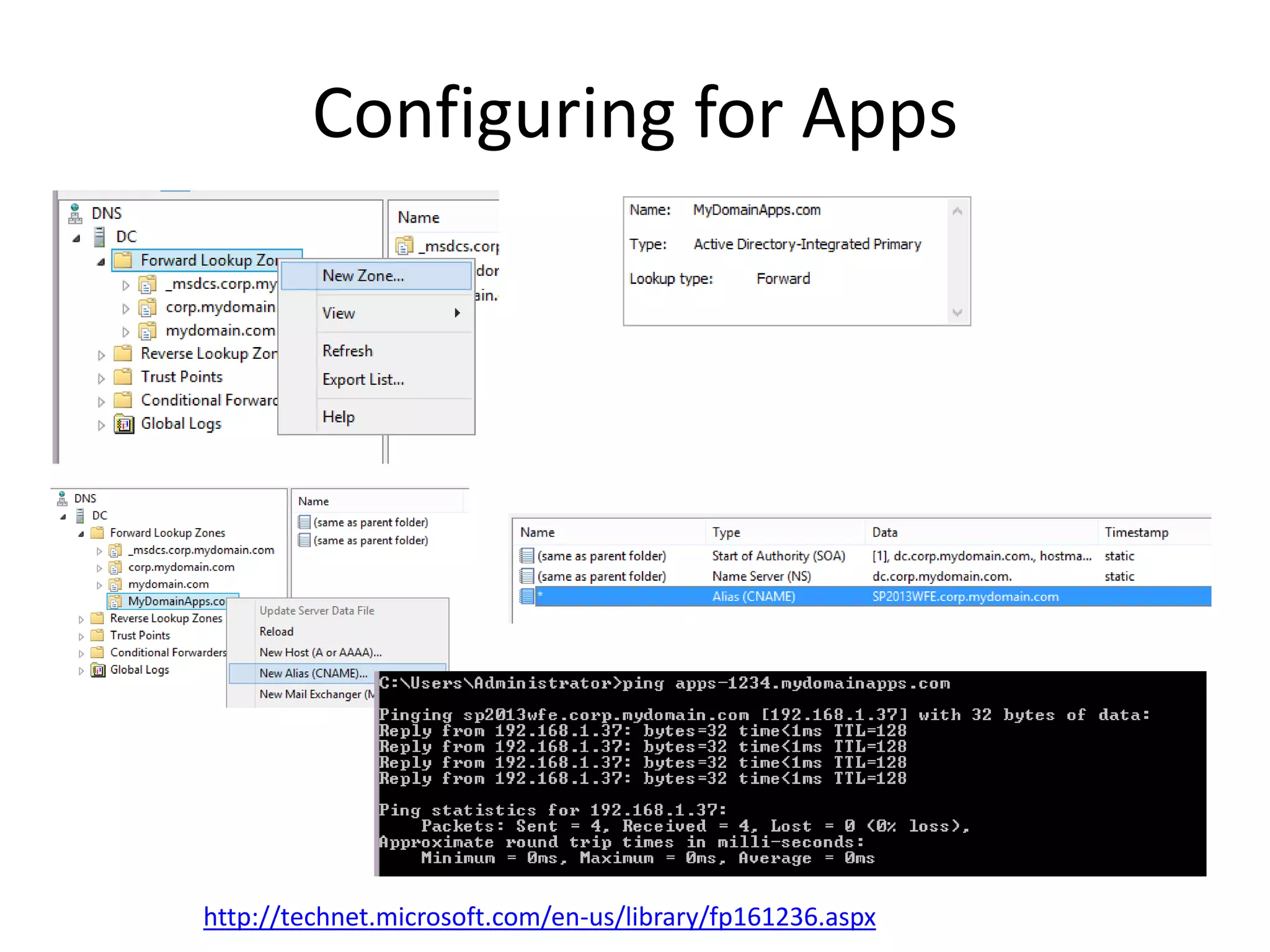Open the technet.microsoft.com link
This screenshot has height=952, width=1270.
tap(540, 917)
